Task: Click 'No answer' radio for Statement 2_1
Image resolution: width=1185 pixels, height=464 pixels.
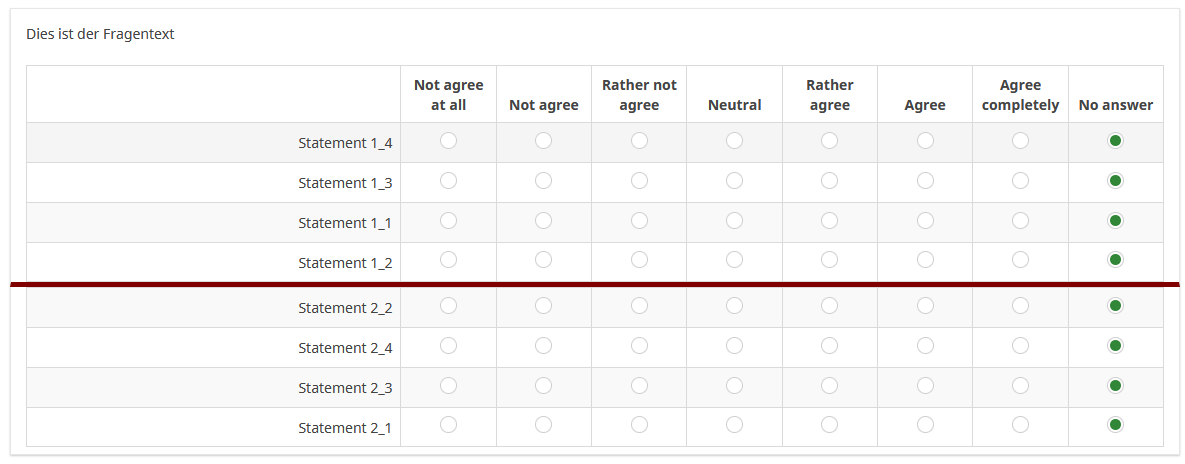Action: [x=1115, y=425]
